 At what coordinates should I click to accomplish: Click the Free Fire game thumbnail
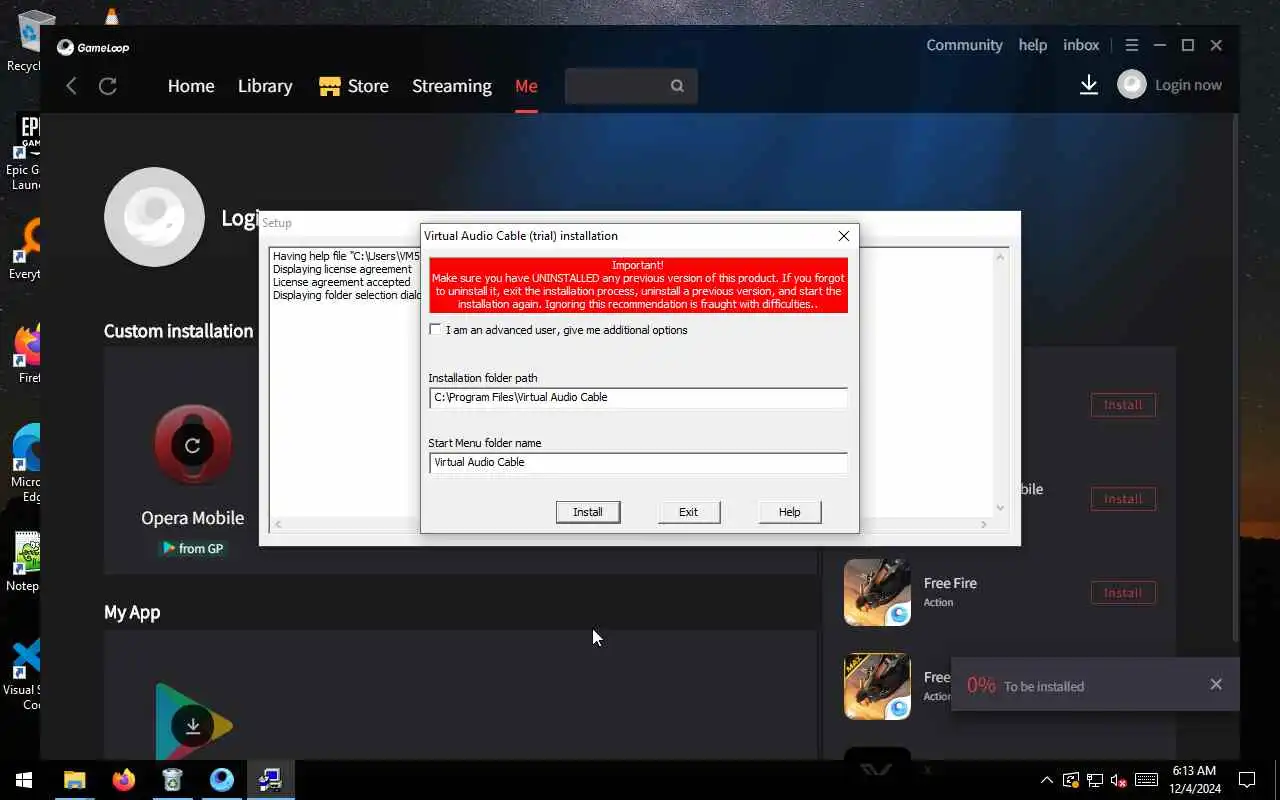tap(877, 592)
